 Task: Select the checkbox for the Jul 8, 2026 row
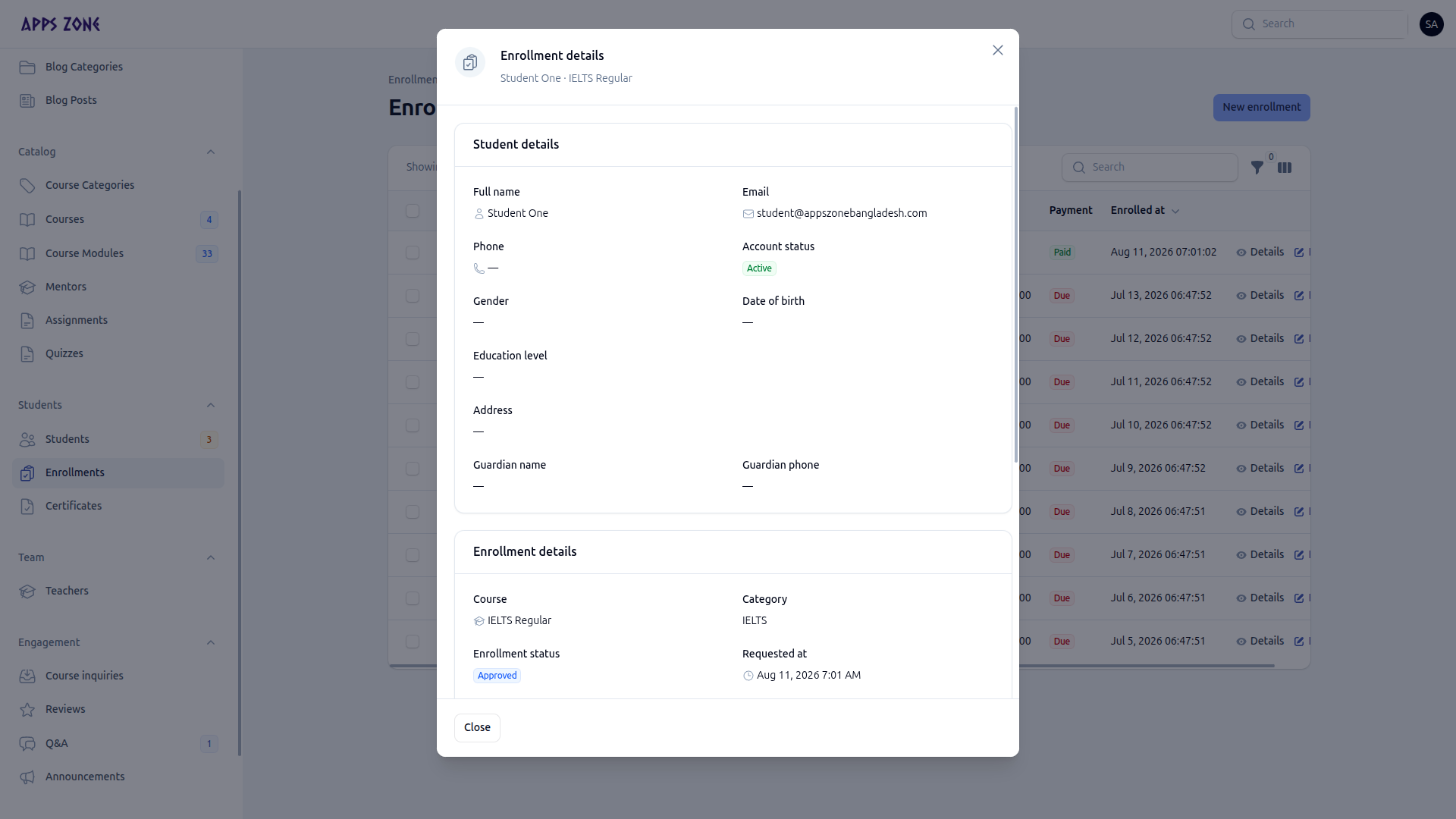[x=413, y=512]
